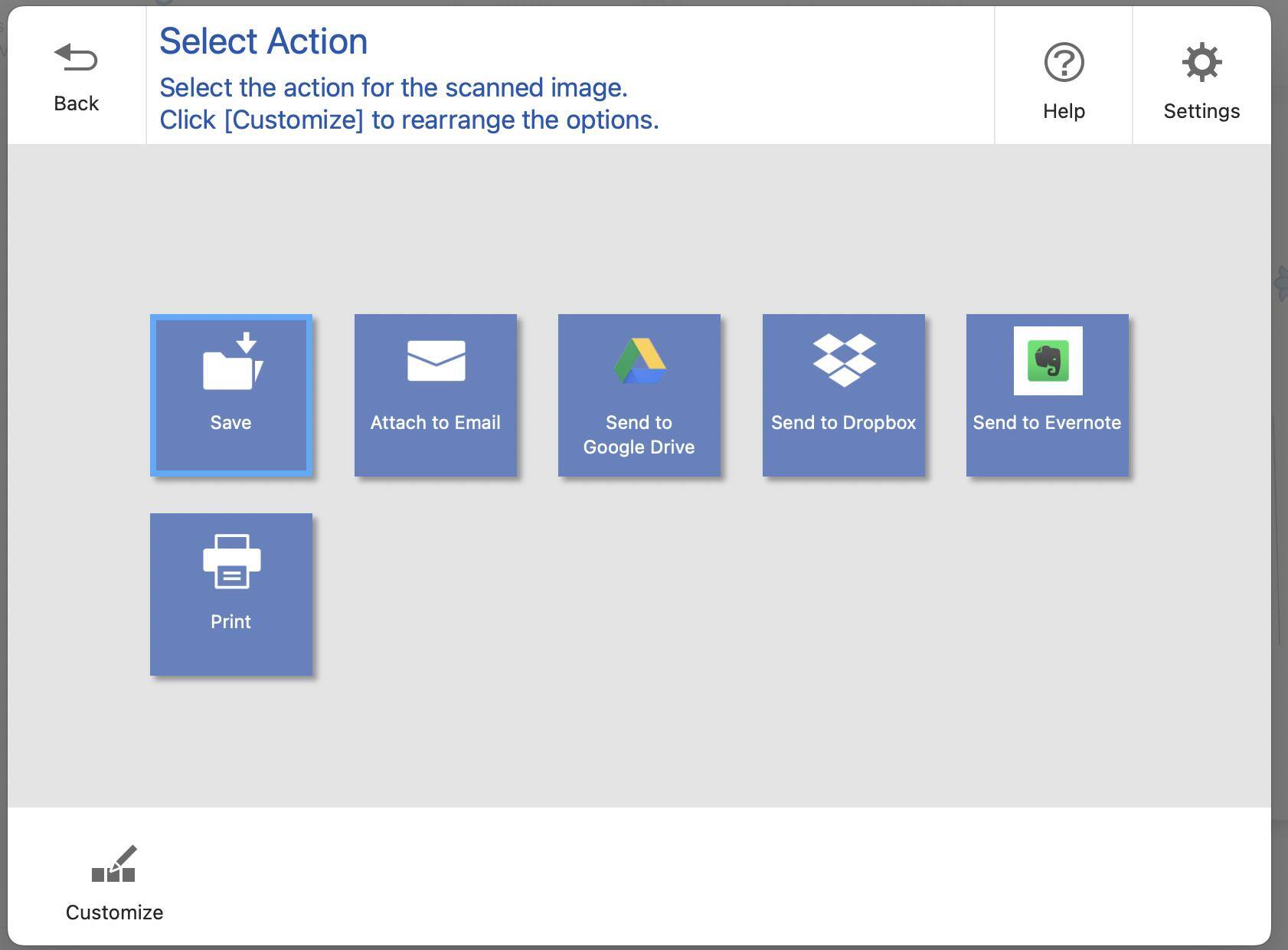1288x950 pixels.
Task: Choose the Attach to Email label
Action: (x=435, y=423)
